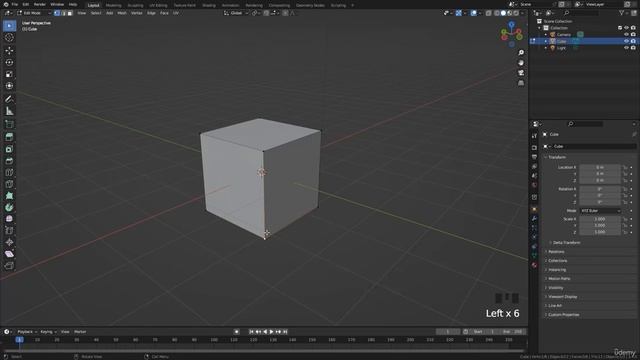Click the viewport zoom magnifier icon
This screenshot has height=360, width=640.
coord(521,53)
